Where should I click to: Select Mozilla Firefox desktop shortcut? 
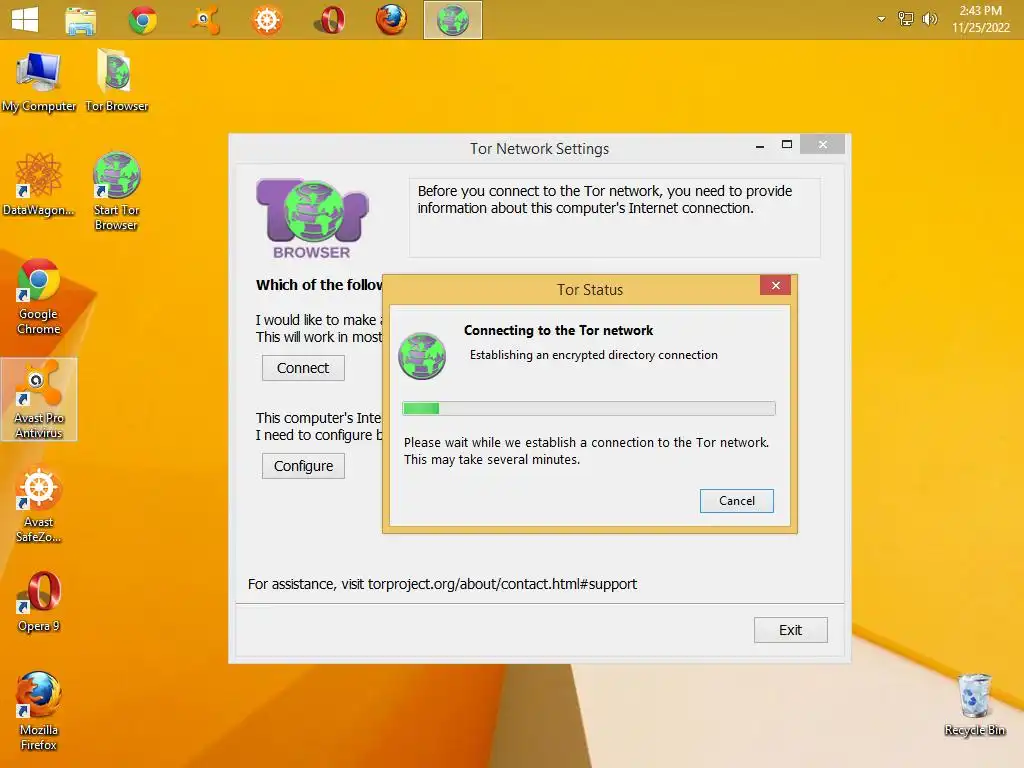39,711
